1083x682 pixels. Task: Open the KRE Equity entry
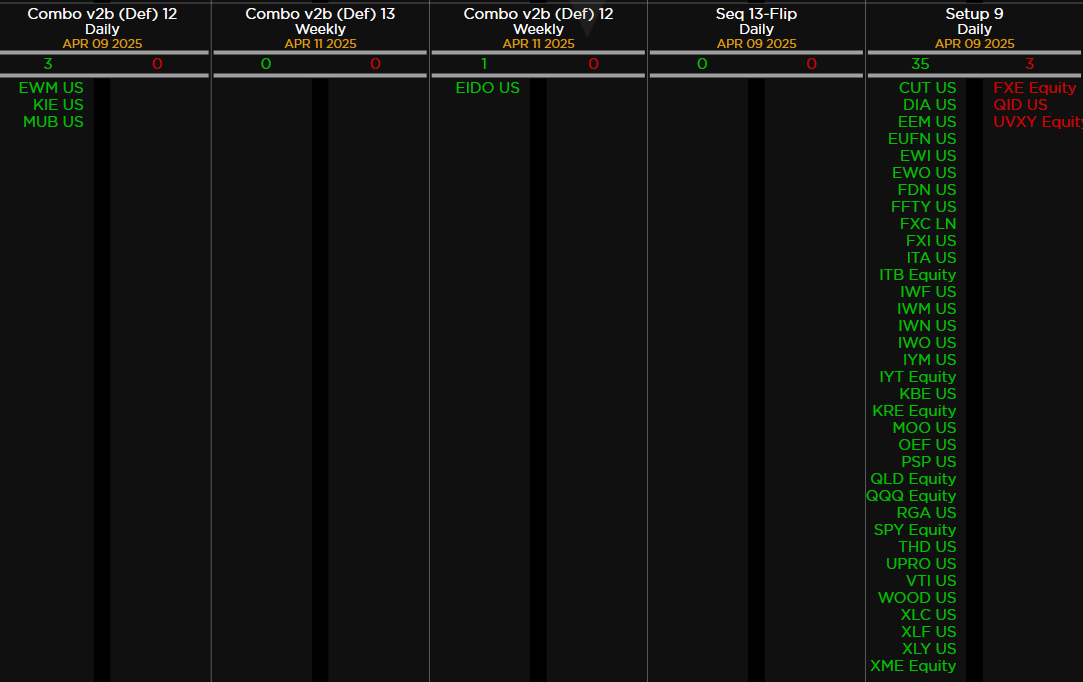coord(914,411)
